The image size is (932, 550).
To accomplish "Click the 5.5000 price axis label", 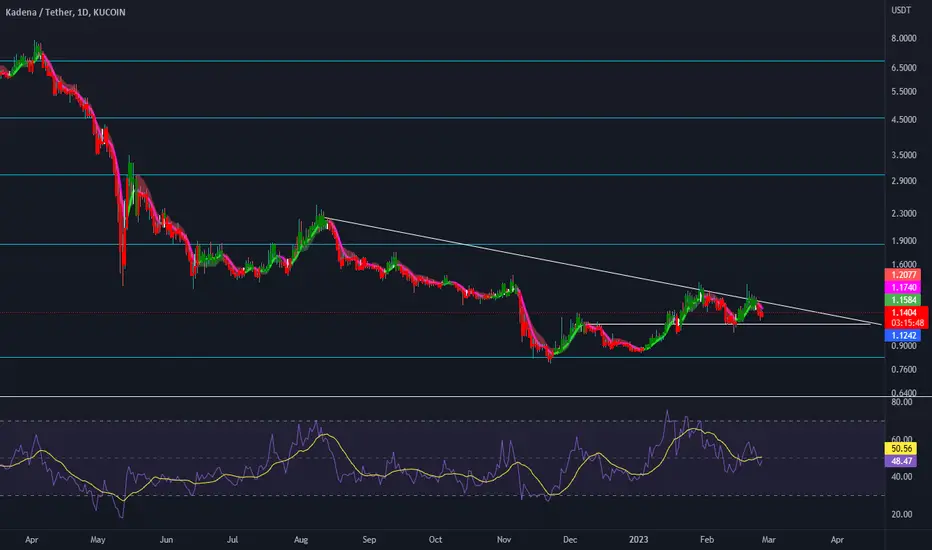I will (903, 92).
